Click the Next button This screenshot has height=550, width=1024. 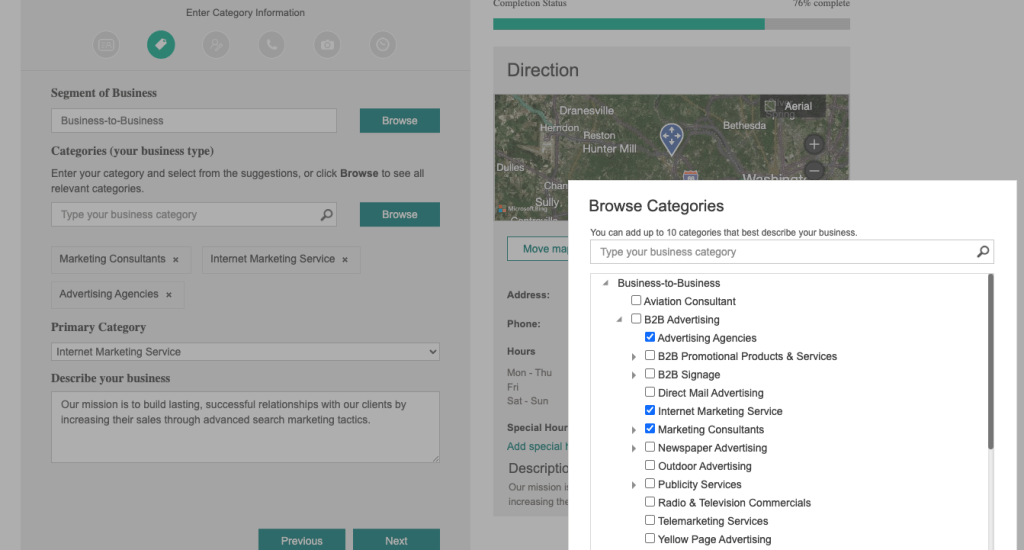coord(396,540)
